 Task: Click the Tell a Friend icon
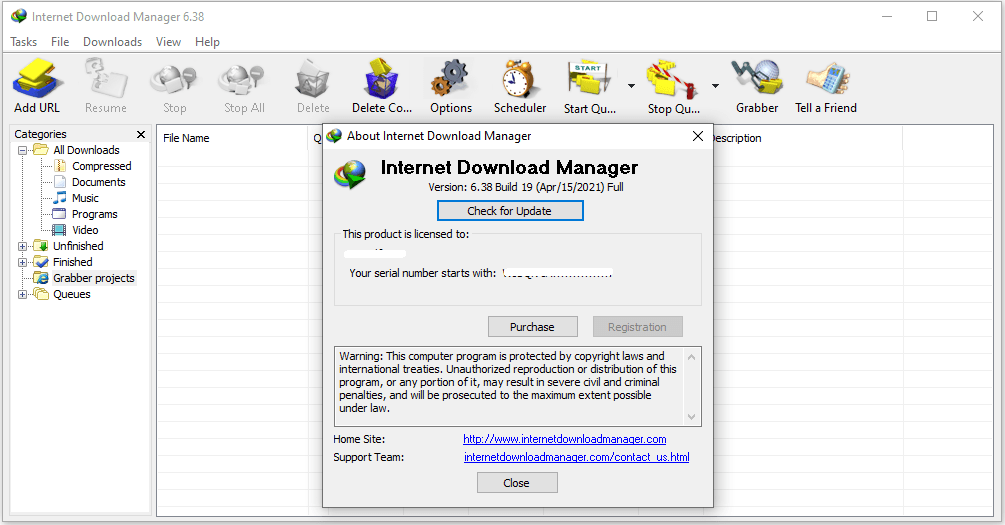point(826,86)
